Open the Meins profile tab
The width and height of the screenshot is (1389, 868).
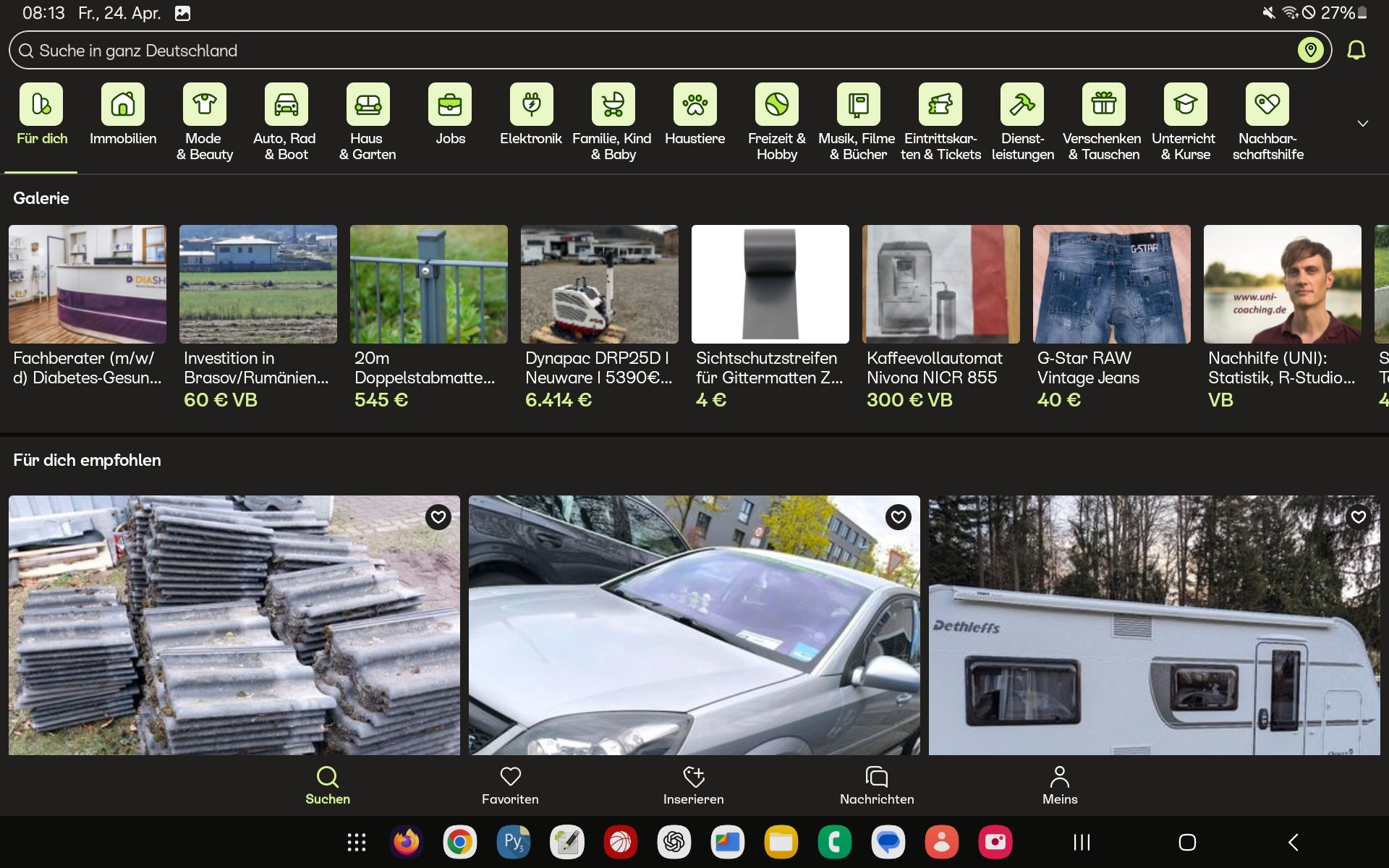click(1060, 785)
